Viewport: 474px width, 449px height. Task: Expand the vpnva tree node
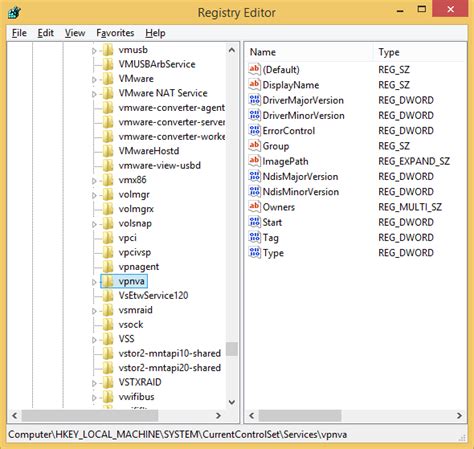[x=94, y=282]
